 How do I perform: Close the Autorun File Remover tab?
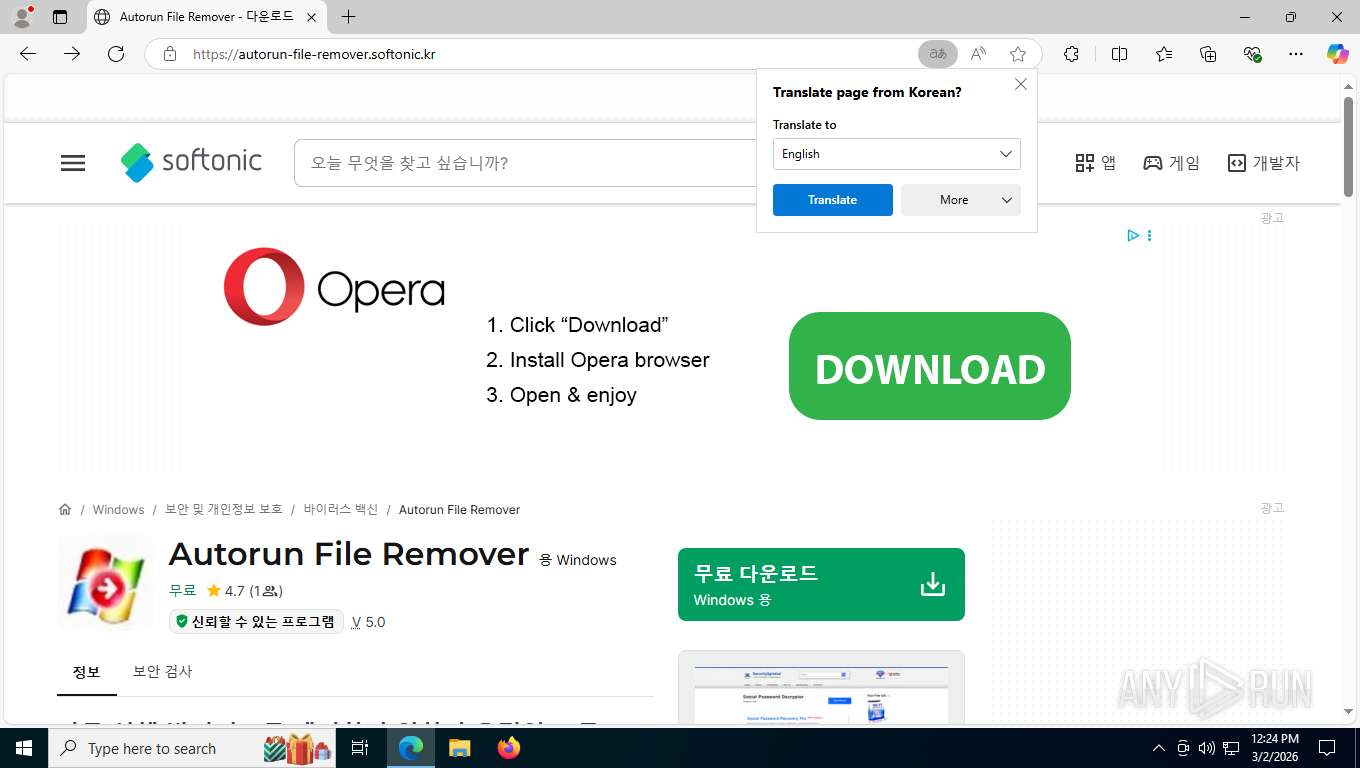click(x=312, y=17)
